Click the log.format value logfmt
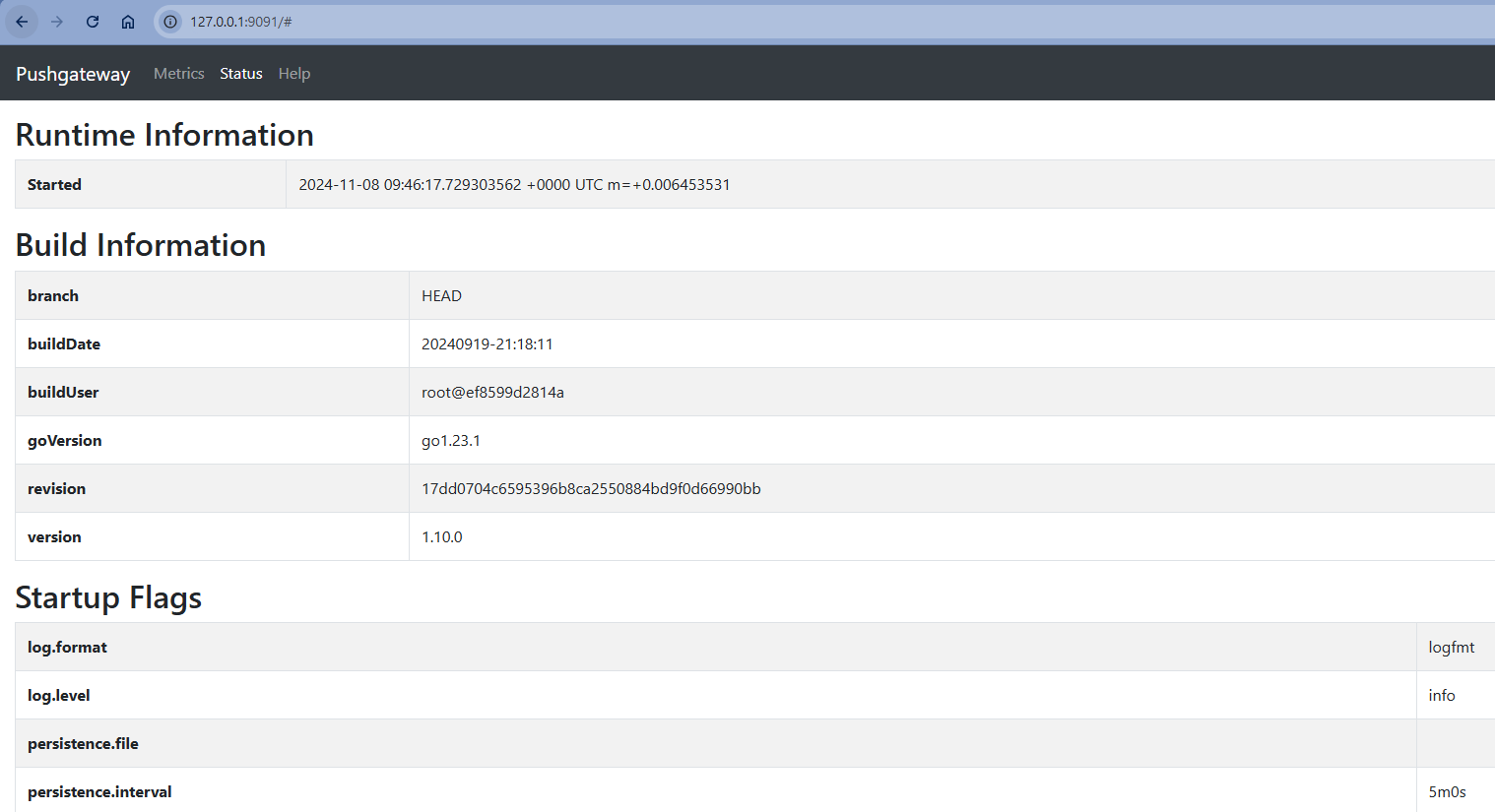Image resolution: width=1495 pixels, height=812 pixels. (x=1451, y=648)
